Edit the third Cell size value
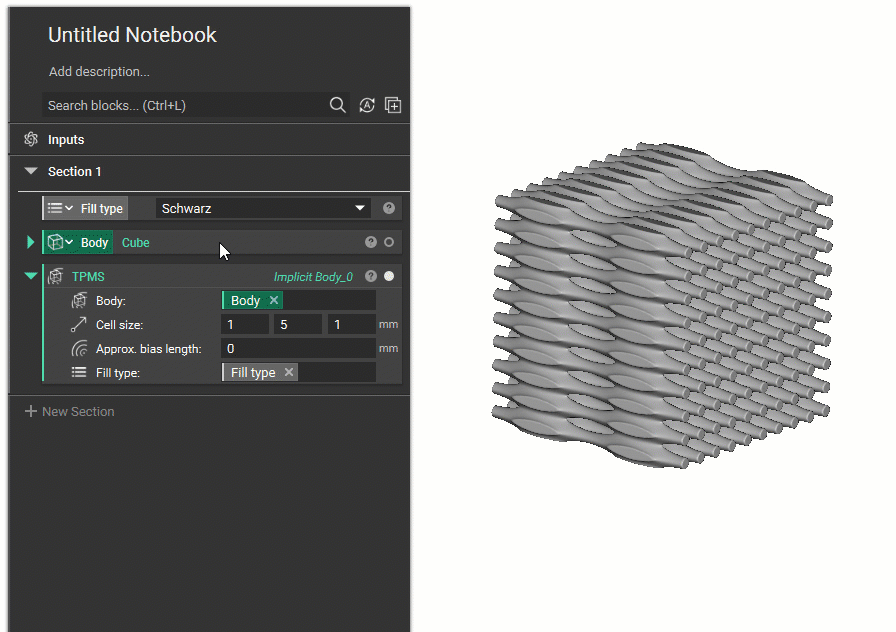 [x=351, y=325]
